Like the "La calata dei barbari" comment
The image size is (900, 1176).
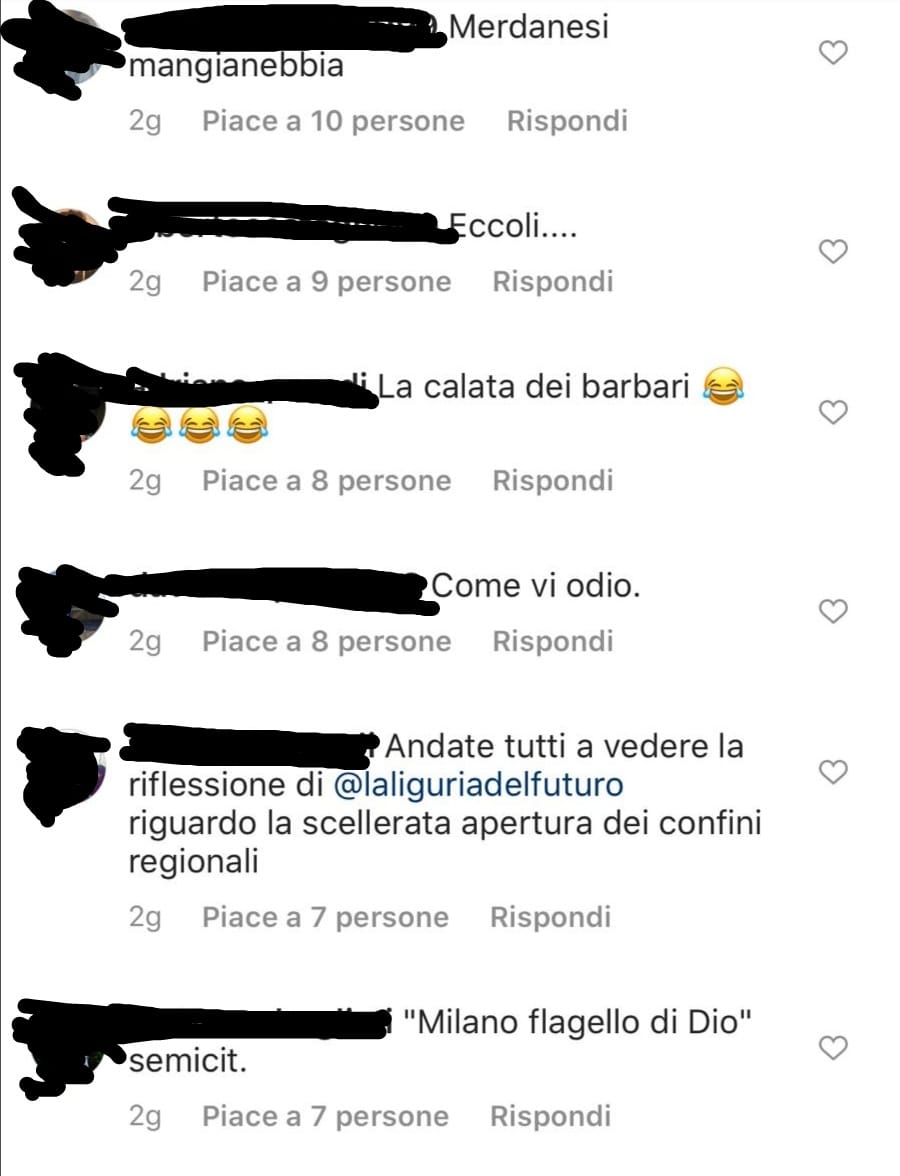(832, 412)
